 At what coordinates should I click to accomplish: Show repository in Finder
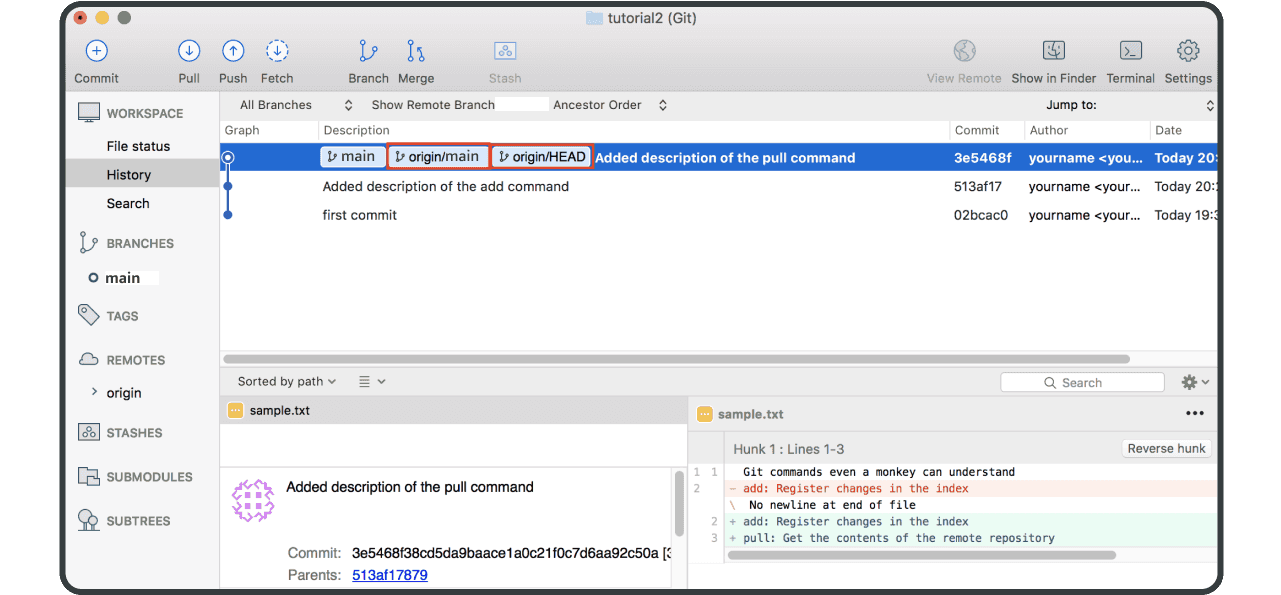pos(1053,51)
